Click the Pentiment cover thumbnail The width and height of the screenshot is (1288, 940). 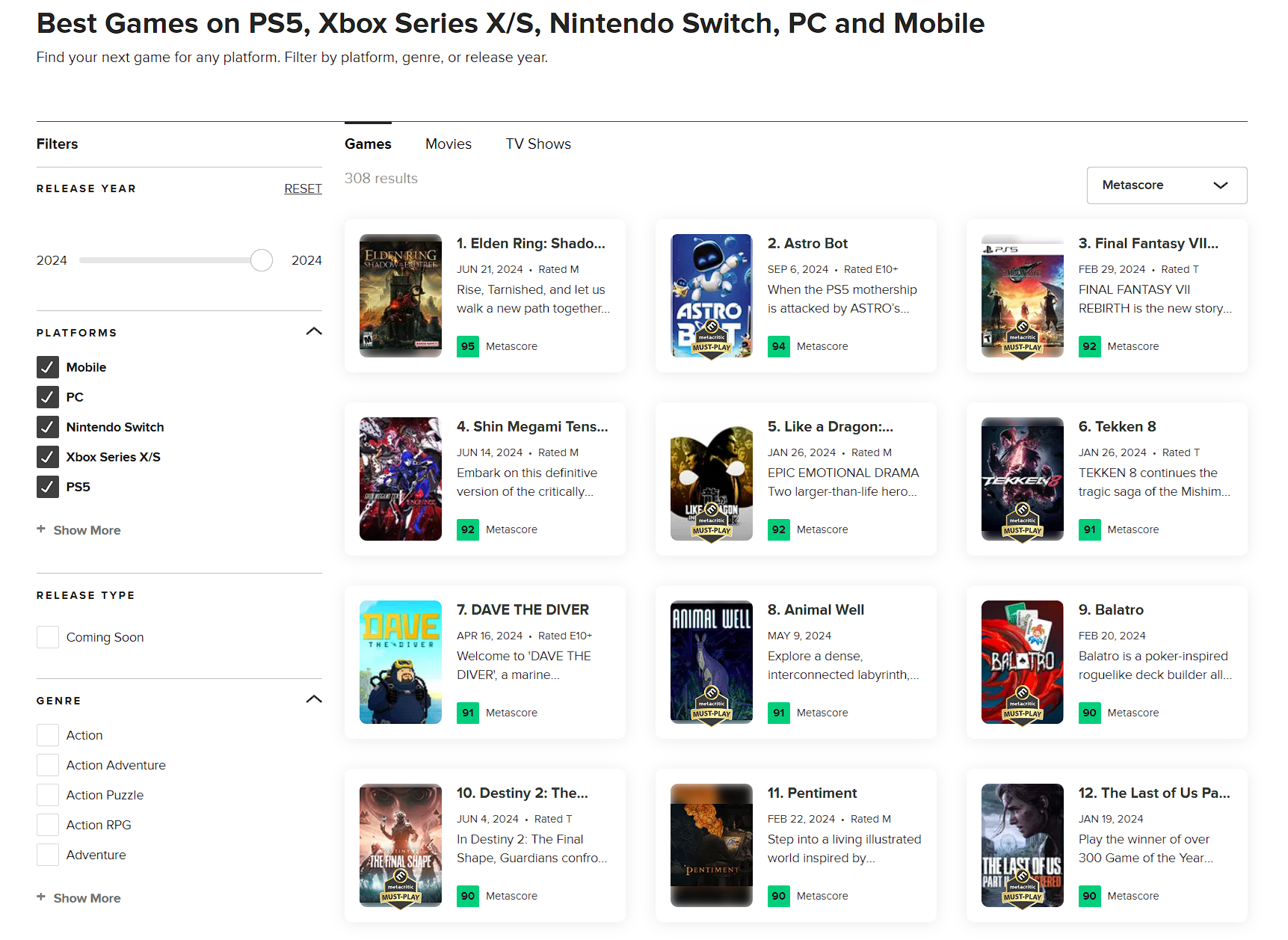click(711, 844)
